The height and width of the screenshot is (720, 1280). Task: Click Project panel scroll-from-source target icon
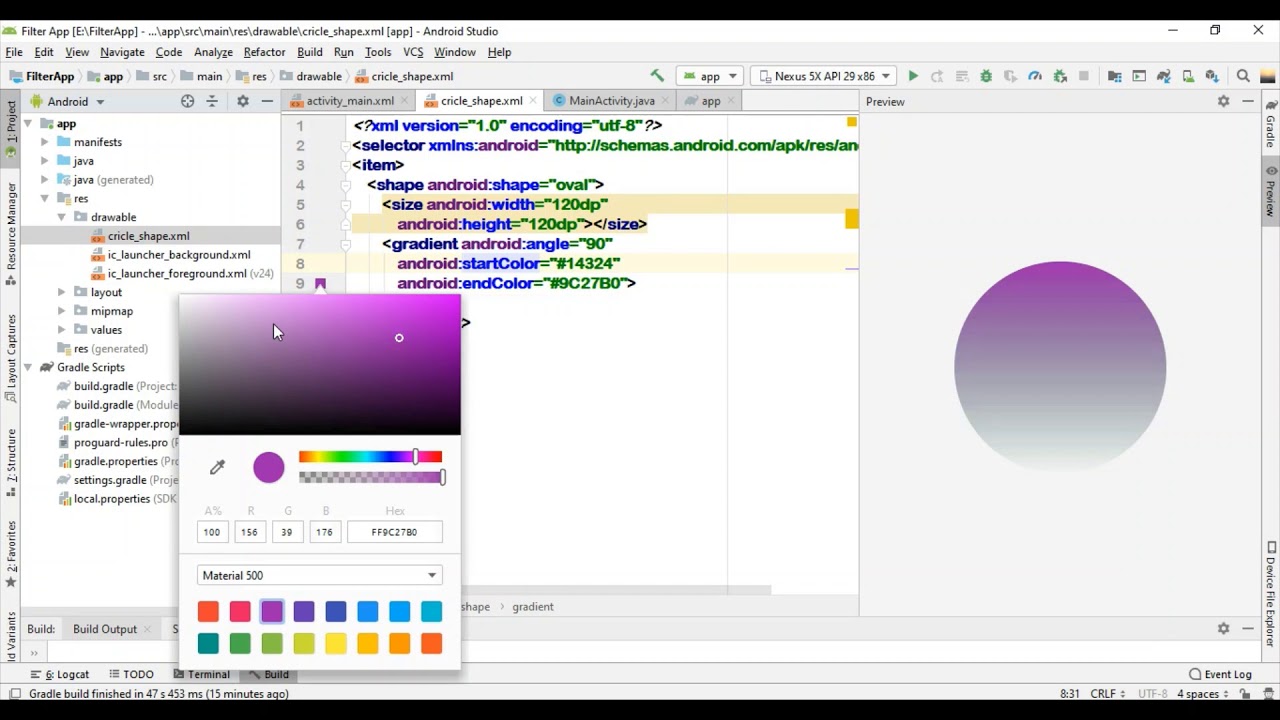coord(187,101)
